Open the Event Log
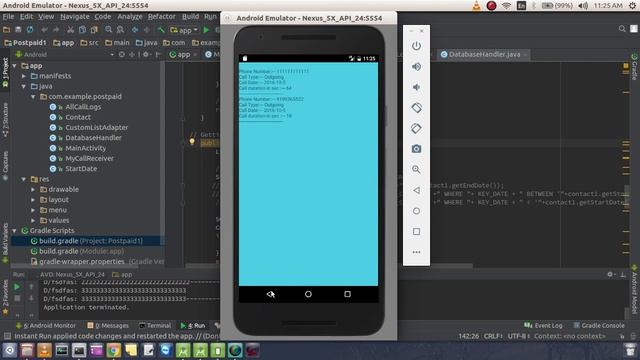 point(543,325)
